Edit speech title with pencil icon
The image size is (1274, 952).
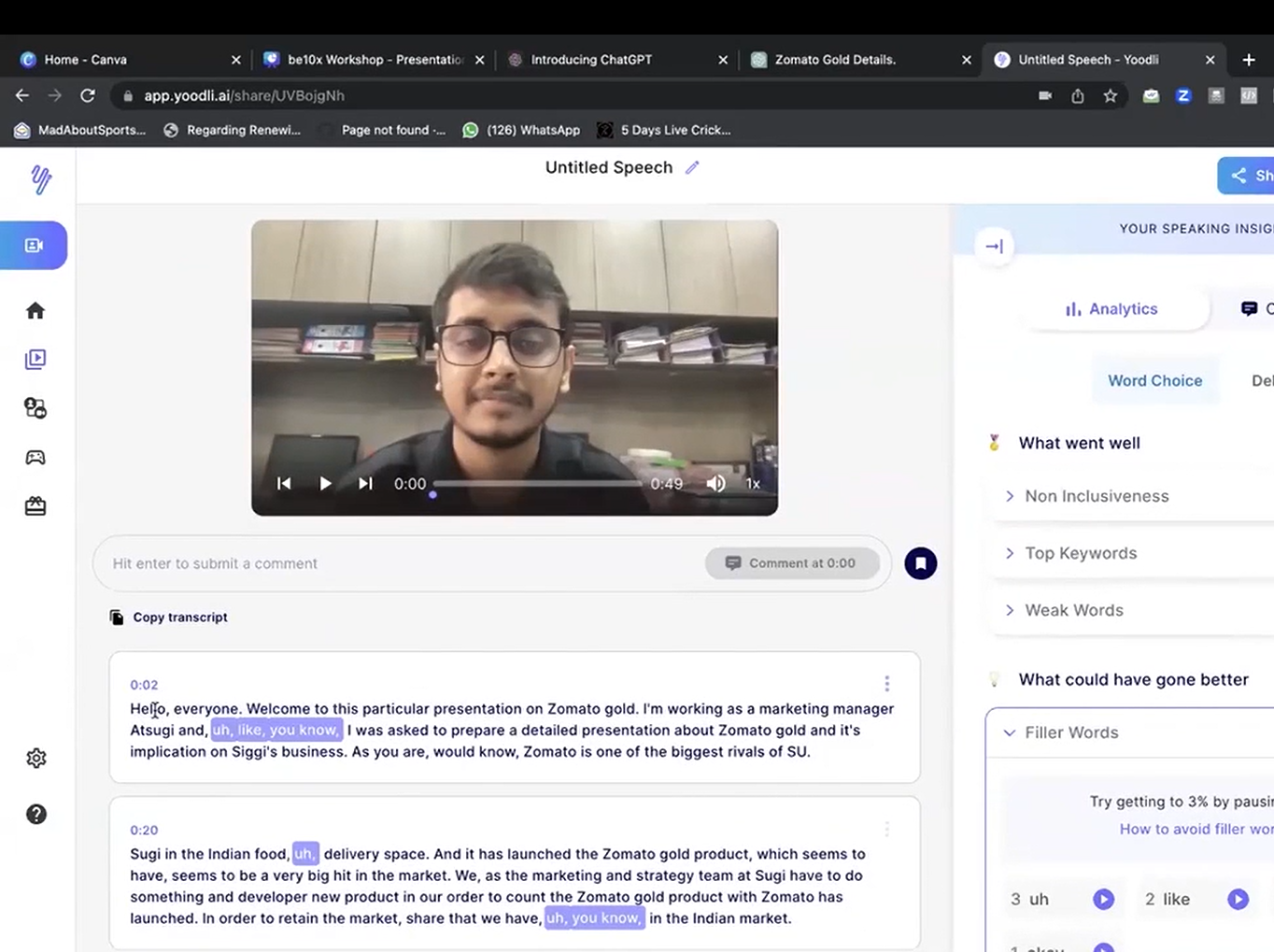pyautogui.click(x=692, y=167)
